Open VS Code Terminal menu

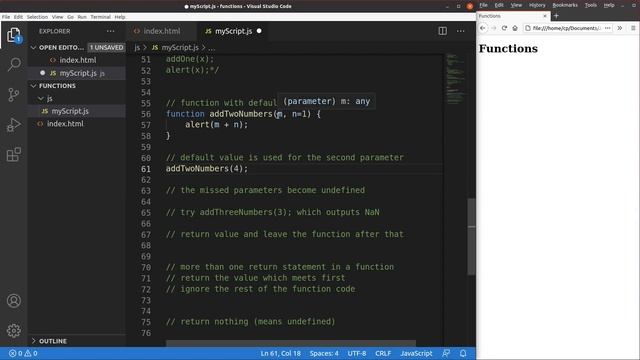pos(100,17)
